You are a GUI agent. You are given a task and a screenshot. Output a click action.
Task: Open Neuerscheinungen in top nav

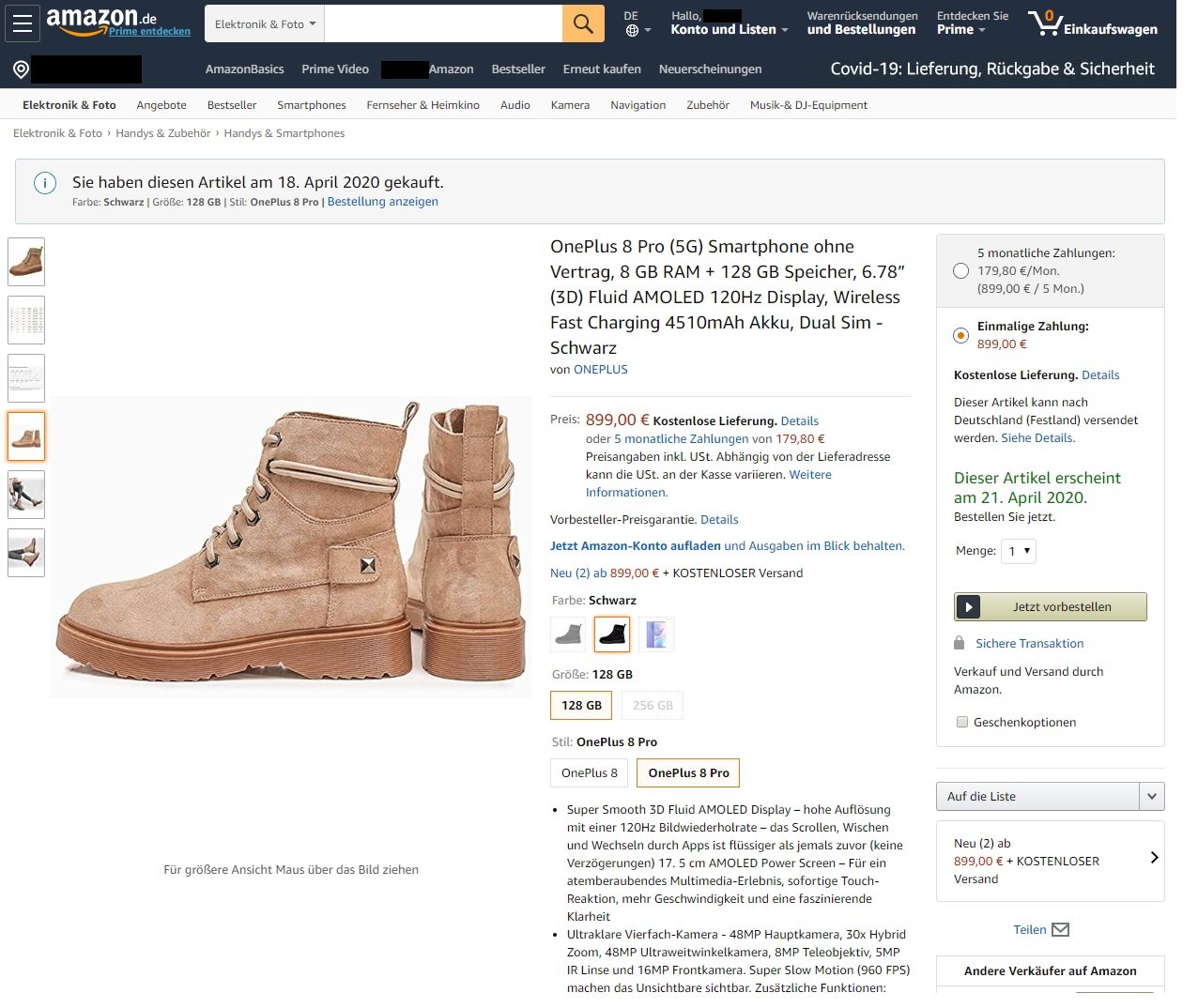click(710, 69)
